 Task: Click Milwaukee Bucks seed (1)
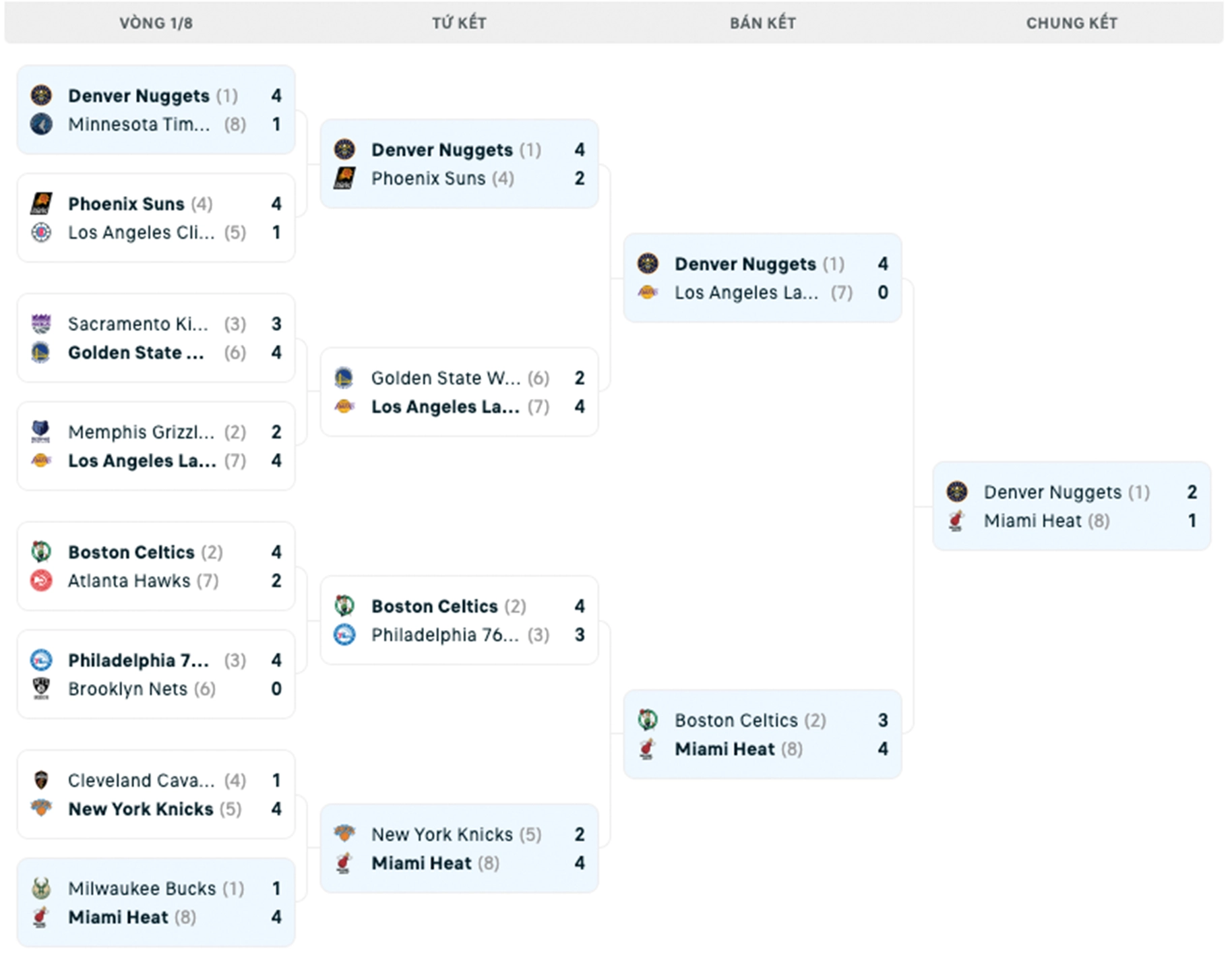pyautogui.click(x=233, y=889)
